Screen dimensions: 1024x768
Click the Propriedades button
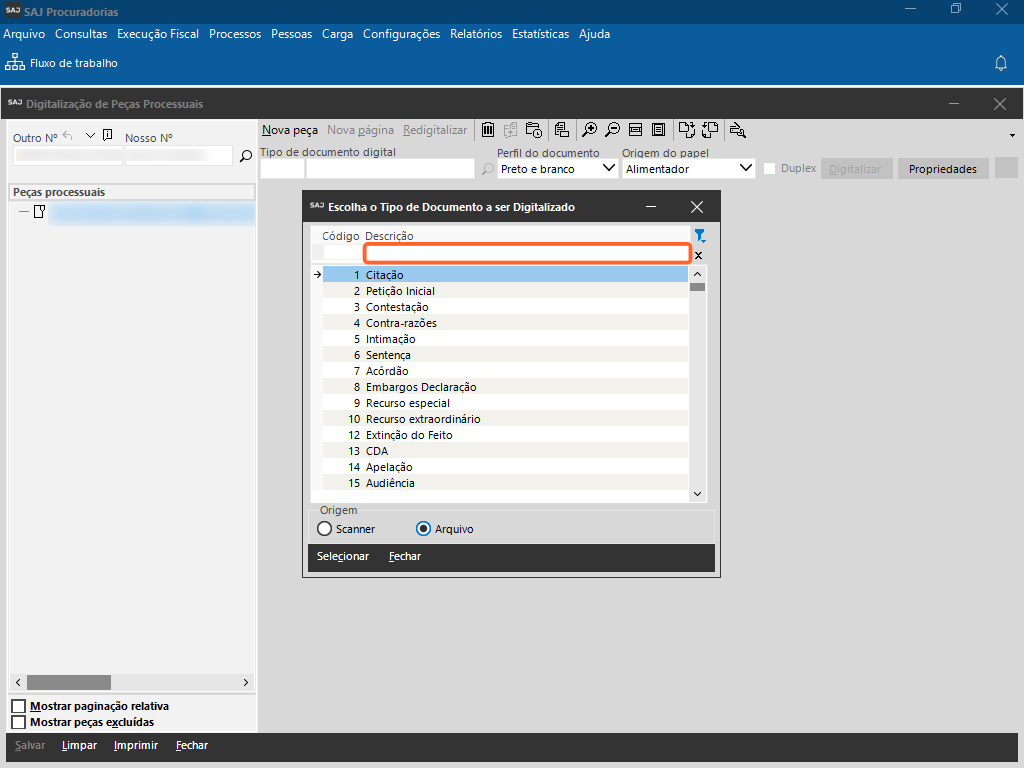tap(943, 169)
